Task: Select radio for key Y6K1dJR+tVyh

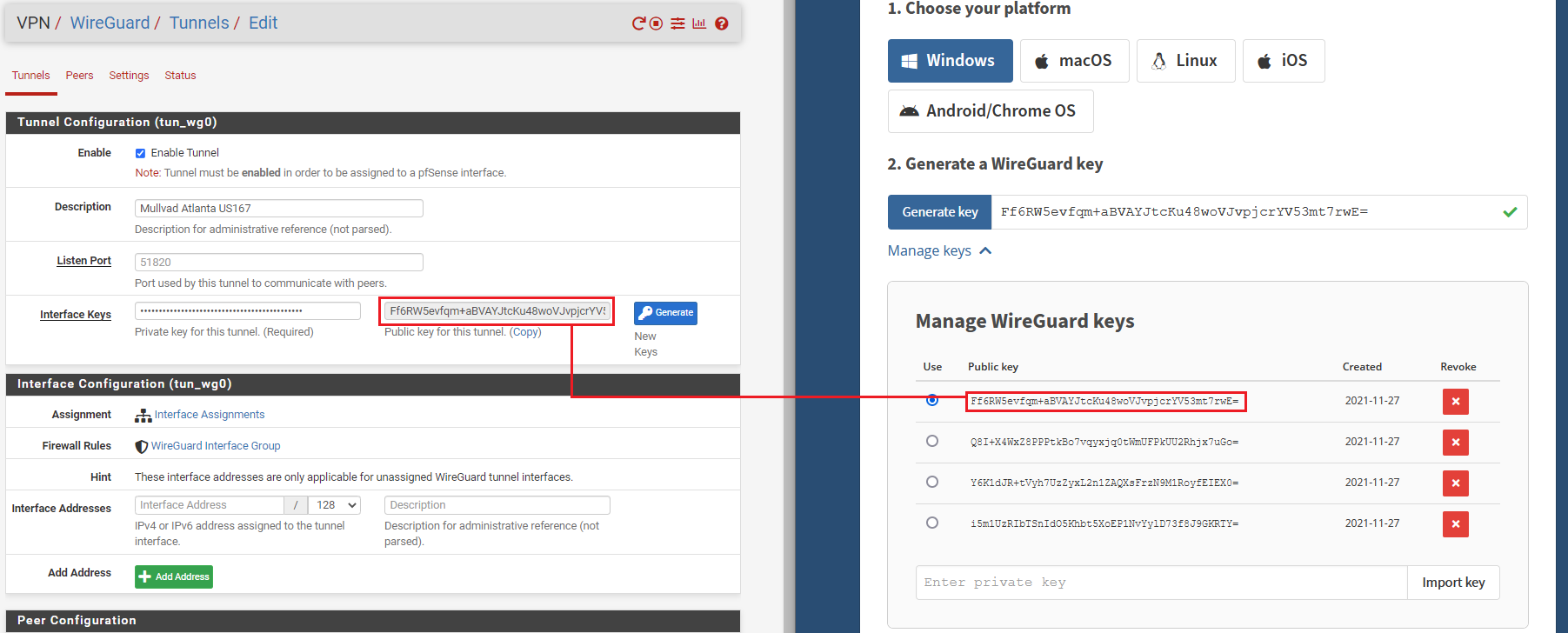Action: tap(932, 482)
